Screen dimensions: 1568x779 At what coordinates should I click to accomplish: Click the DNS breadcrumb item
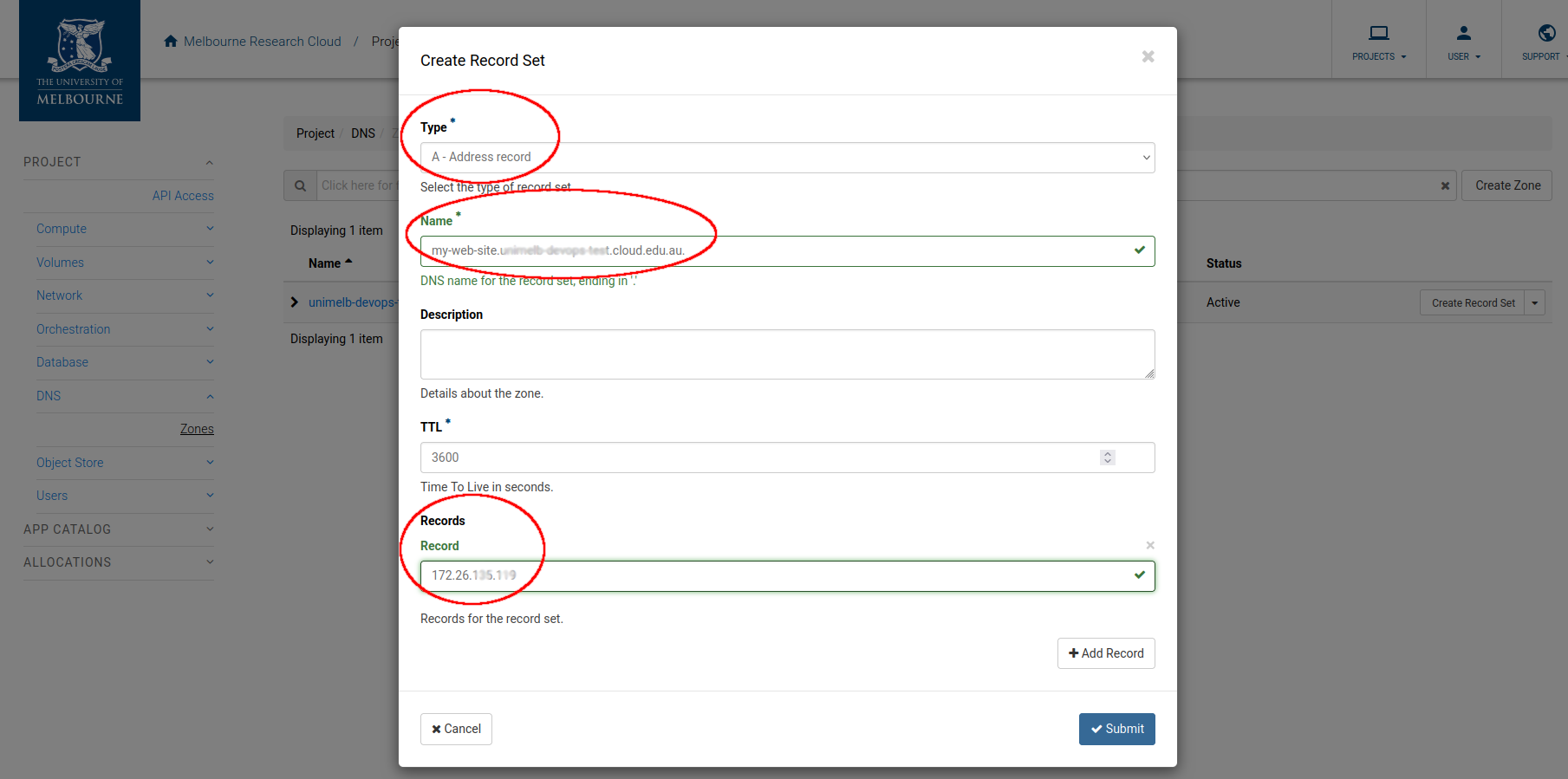click(363, 133)
